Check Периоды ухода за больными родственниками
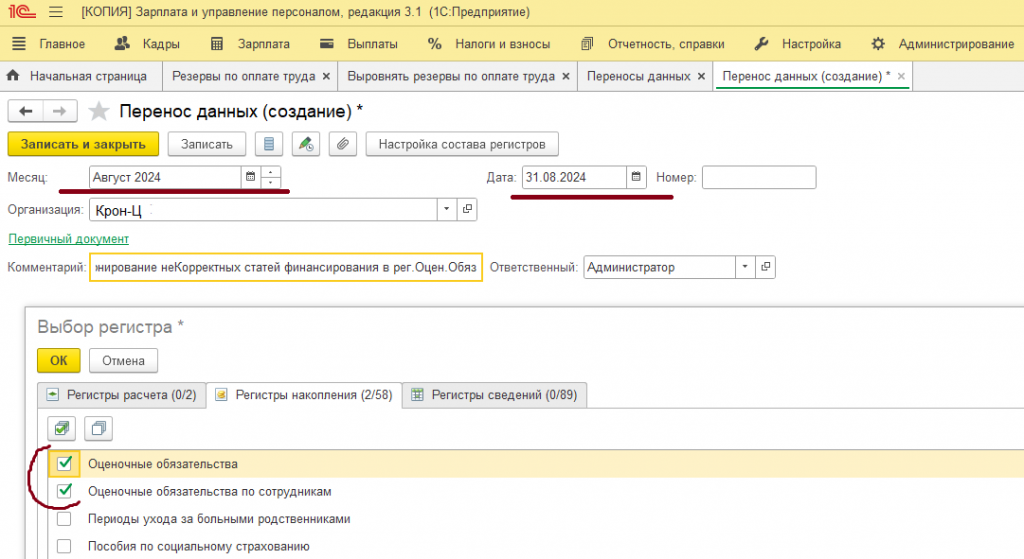 click(x=64, y=519)
